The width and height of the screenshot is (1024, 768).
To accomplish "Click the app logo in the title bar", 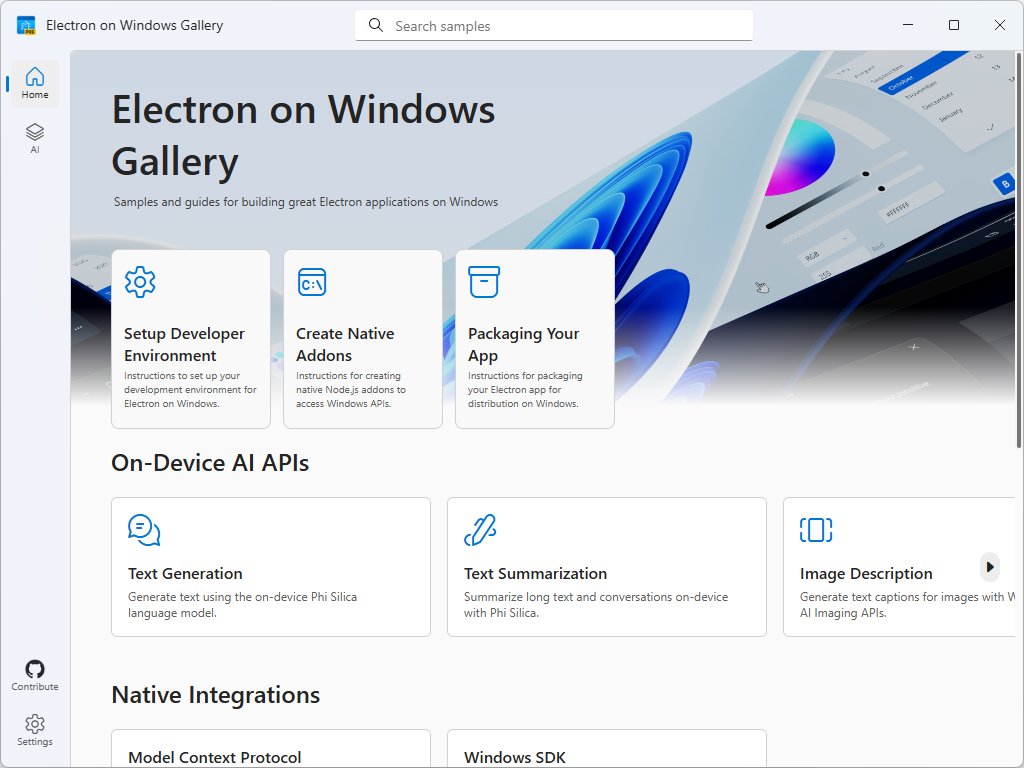I will coord(26,25).
